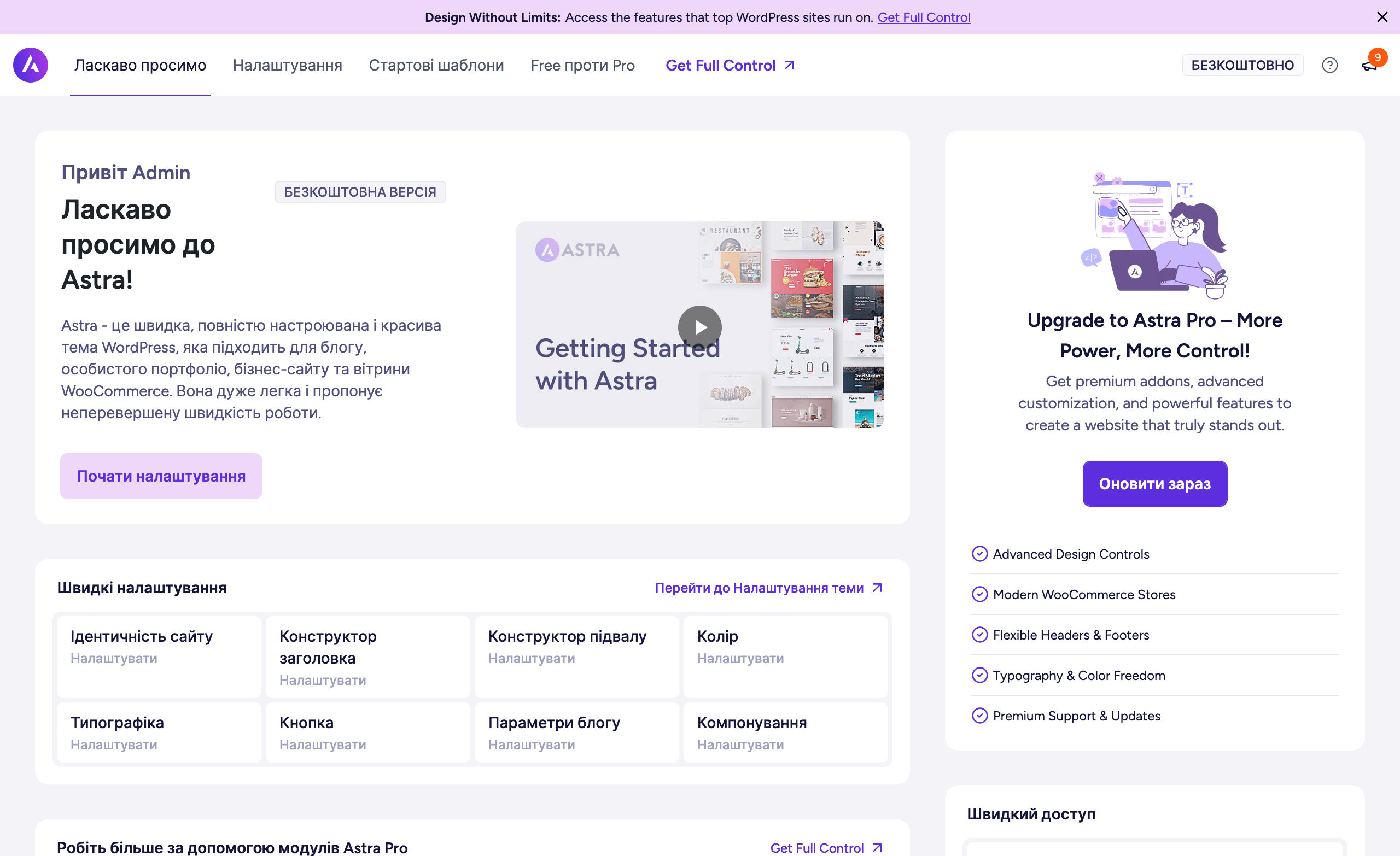Screen dimensions: 1400x856
Task: Click the БЕЗКОШТОВНА ВЕРСІЯ badge
Action: [360, 191]
